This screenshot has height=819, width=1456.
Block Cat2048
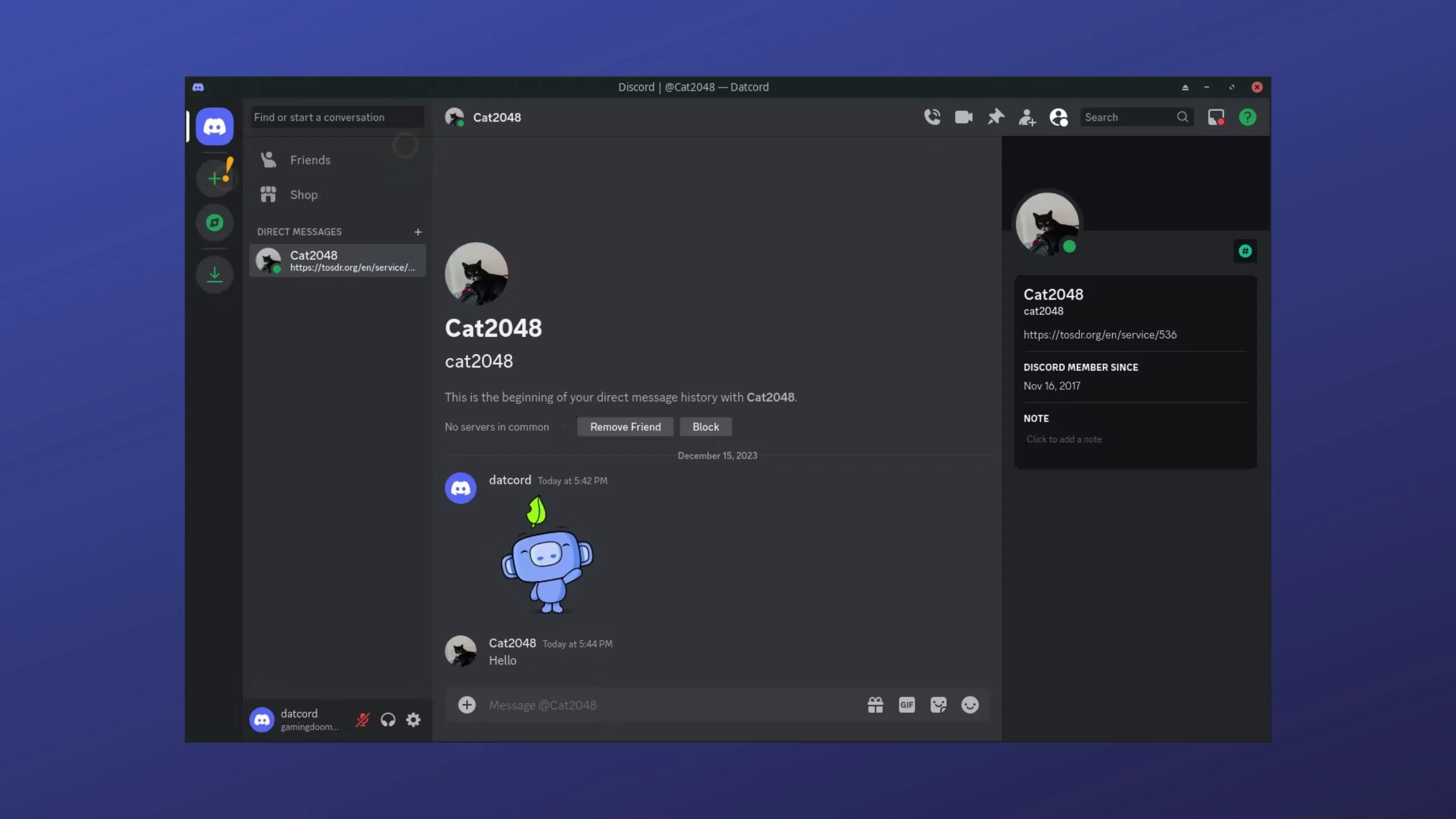(705, 427)
